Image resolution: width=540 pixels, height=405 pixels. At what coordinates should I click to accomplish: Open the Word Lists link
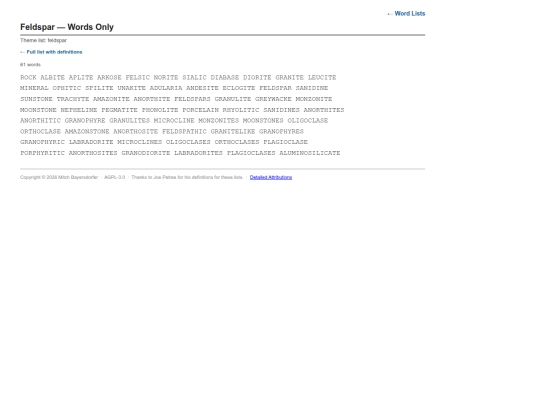[406, 13]
